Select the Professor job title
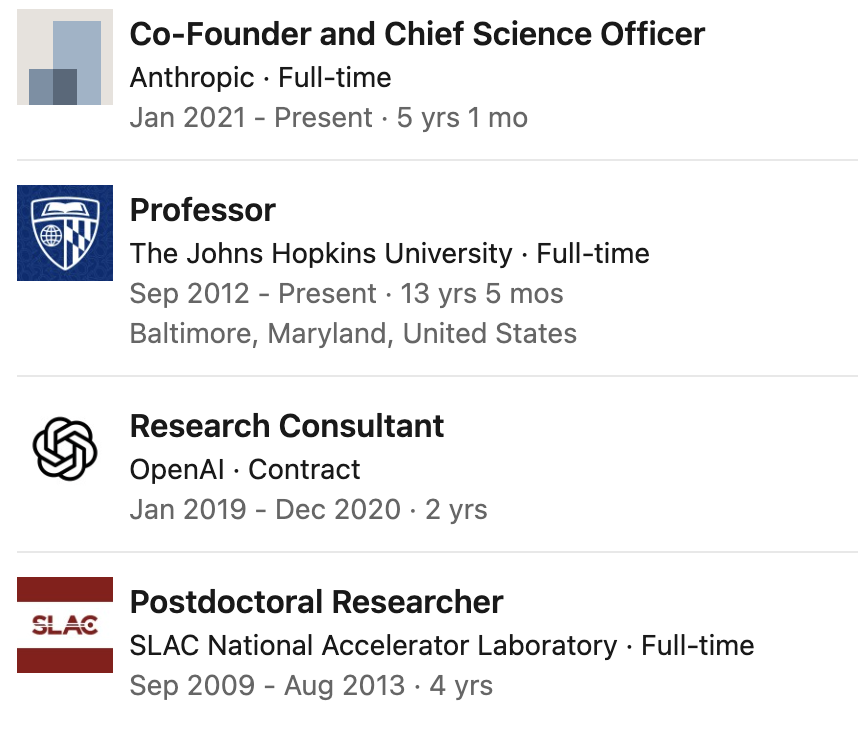 [203, 210]
